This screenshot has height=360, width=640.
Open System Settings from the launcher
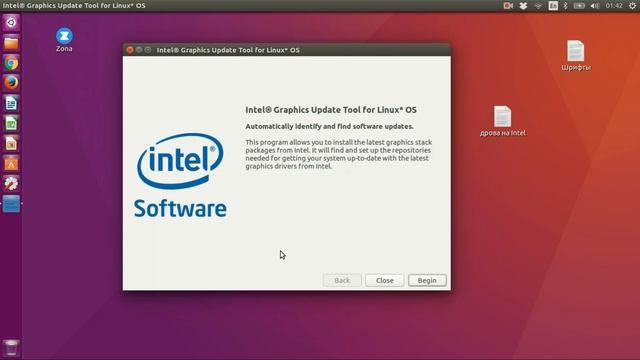[11, 184]
